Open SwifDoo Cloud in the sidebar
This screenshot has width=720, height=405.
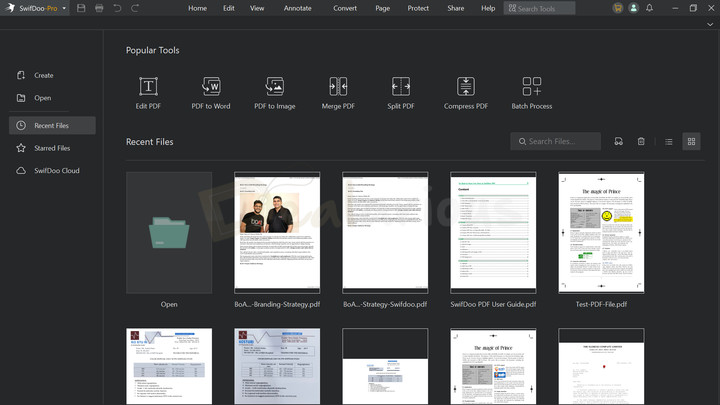pos(52,170)
